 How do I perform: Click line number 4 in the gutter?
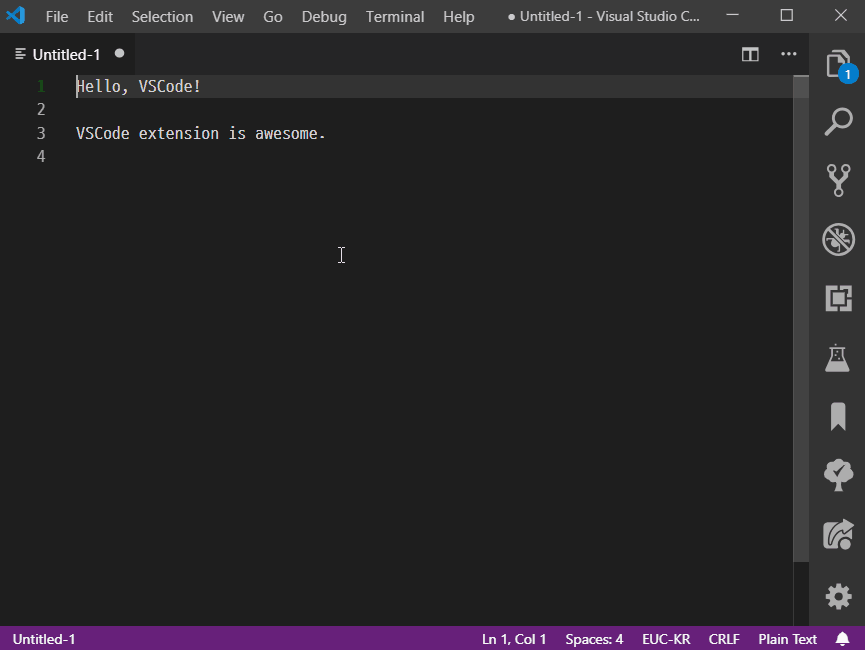tap(41, 157)
